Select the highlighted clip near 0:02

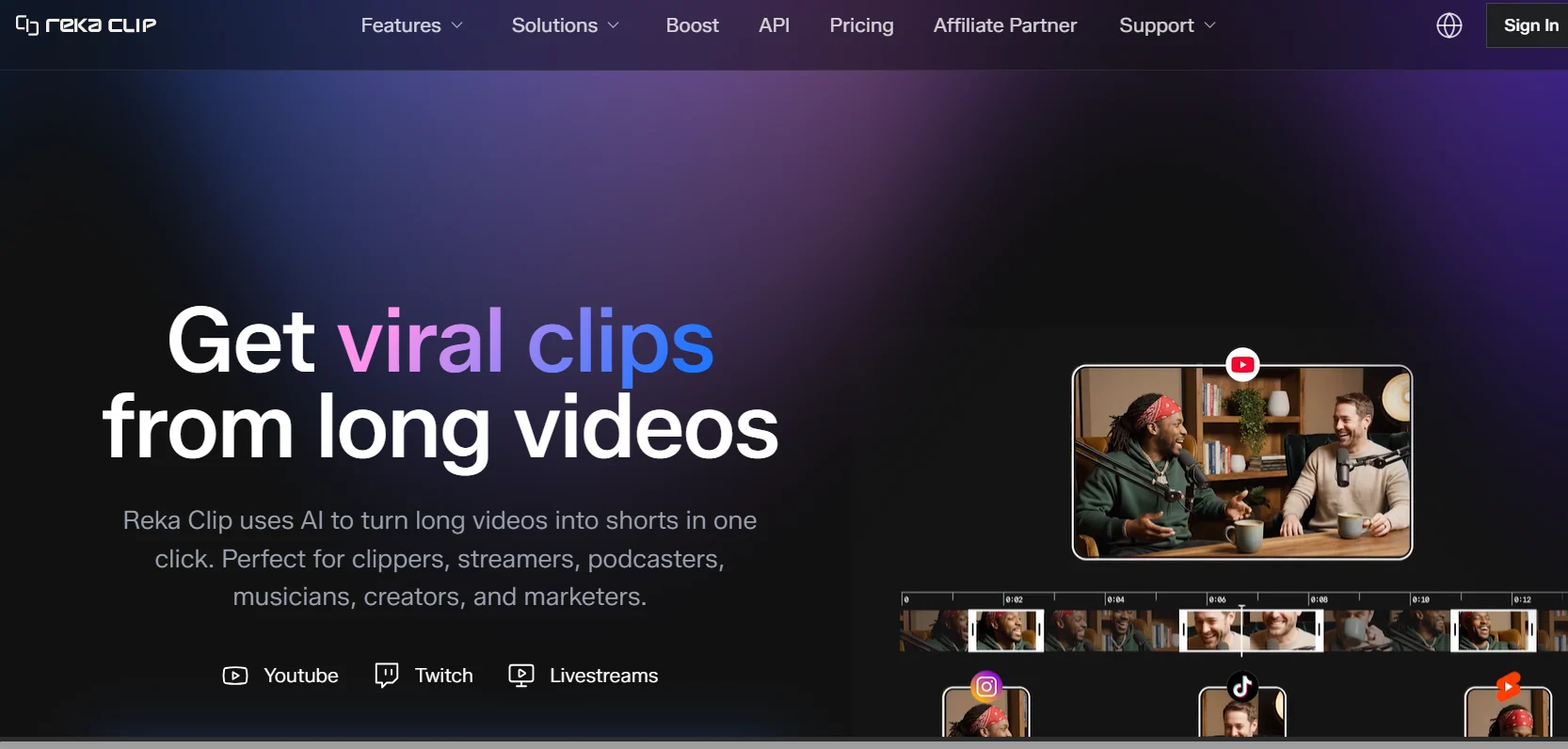click(1006, 630)
